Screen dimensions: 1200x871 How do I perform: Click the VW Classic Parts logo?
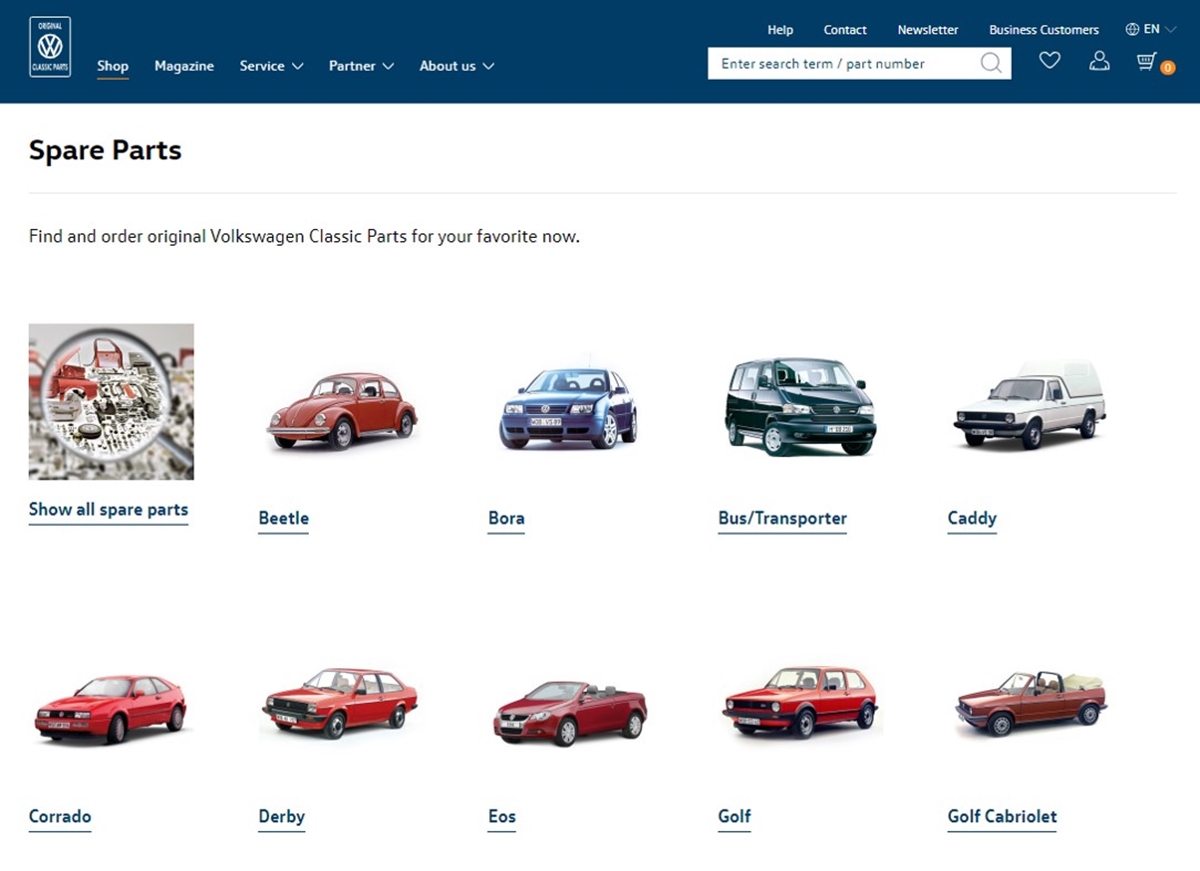tap(50, 47)
